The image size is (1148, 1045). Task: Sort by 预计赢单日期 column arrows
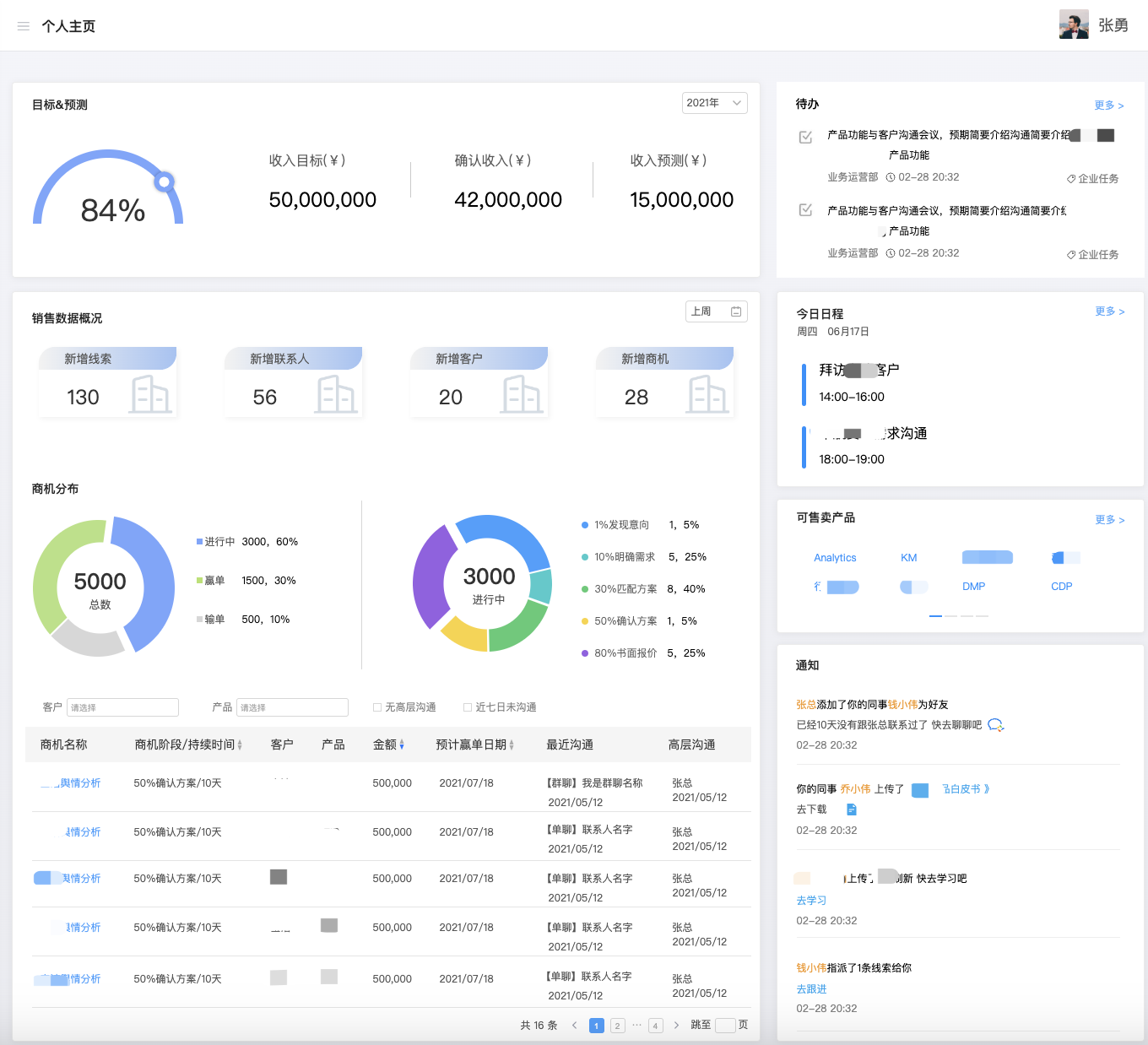(x=512, y=745)
